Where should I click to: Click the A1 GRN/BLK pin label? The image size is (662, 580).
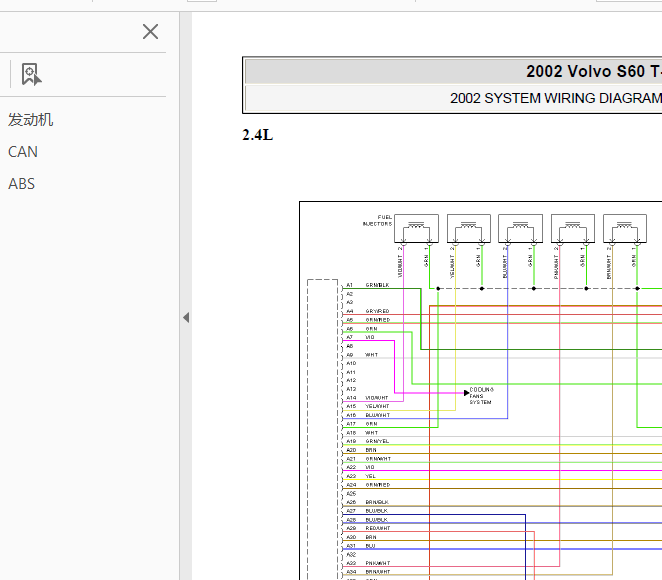(x=368, y=285)
